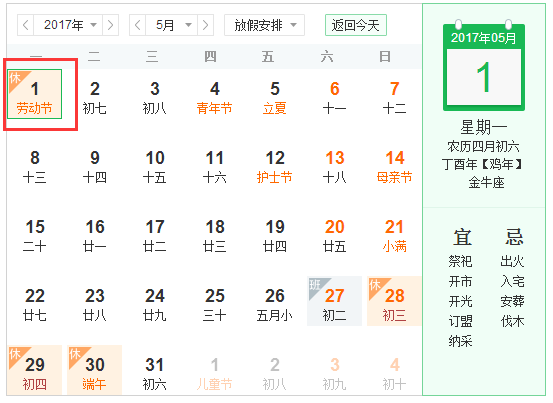Click the 星期一 weekday label
This screenshot has width=553, height=403.
point(484,127)
